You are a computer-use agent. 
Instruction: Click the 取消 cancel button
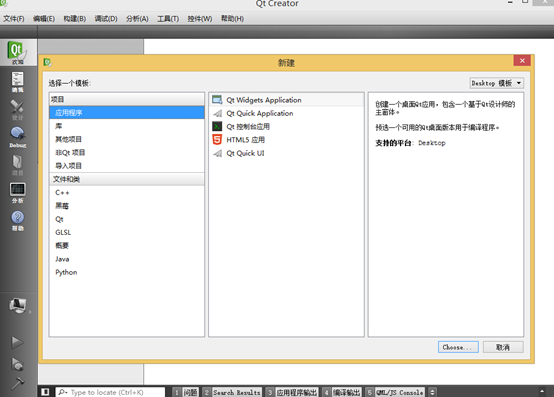[x=503, y=347]
